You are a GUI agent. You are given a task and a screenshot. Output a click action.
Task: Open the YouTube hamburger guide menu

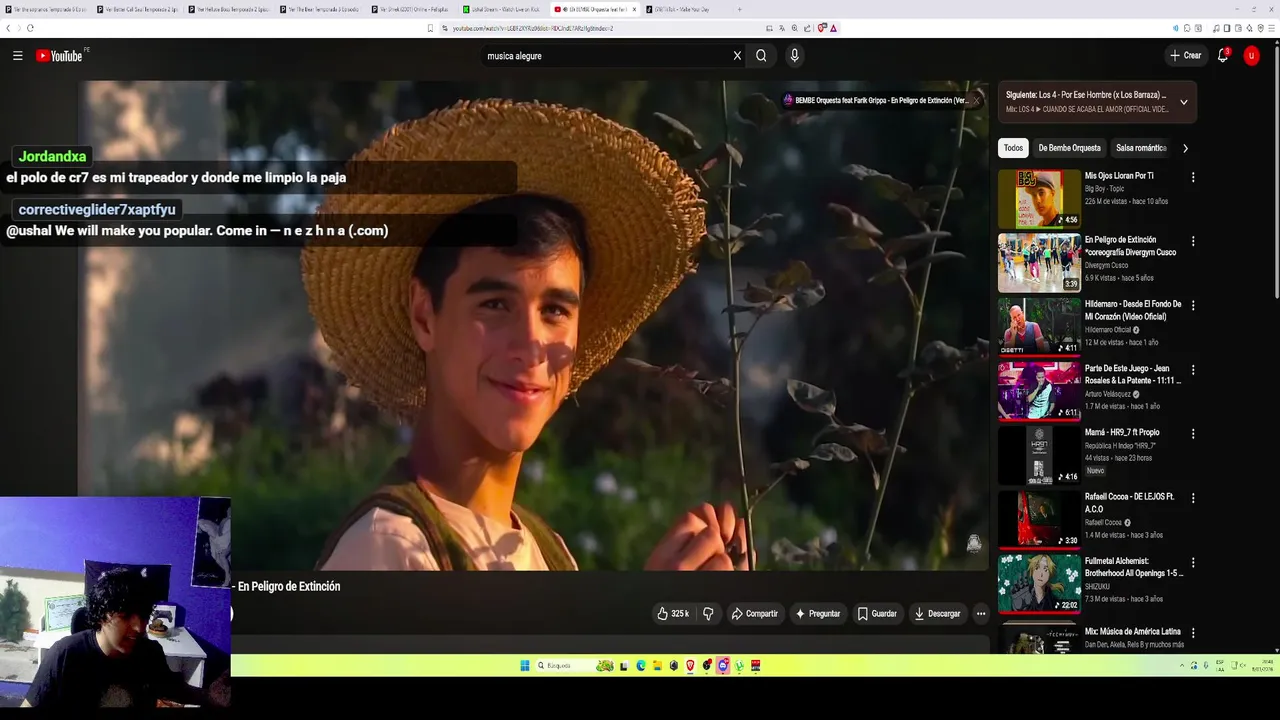click(x=17, y=56)
